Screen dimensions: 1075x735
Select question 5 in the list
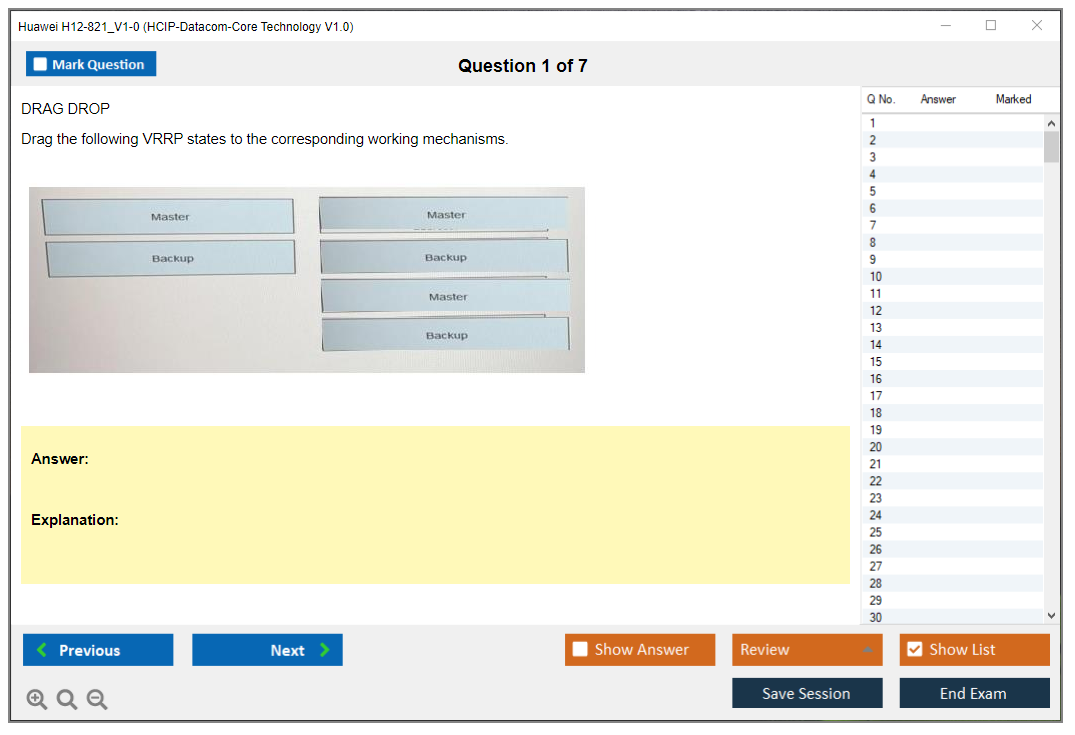pyautogui.click(x=873, y=191)
